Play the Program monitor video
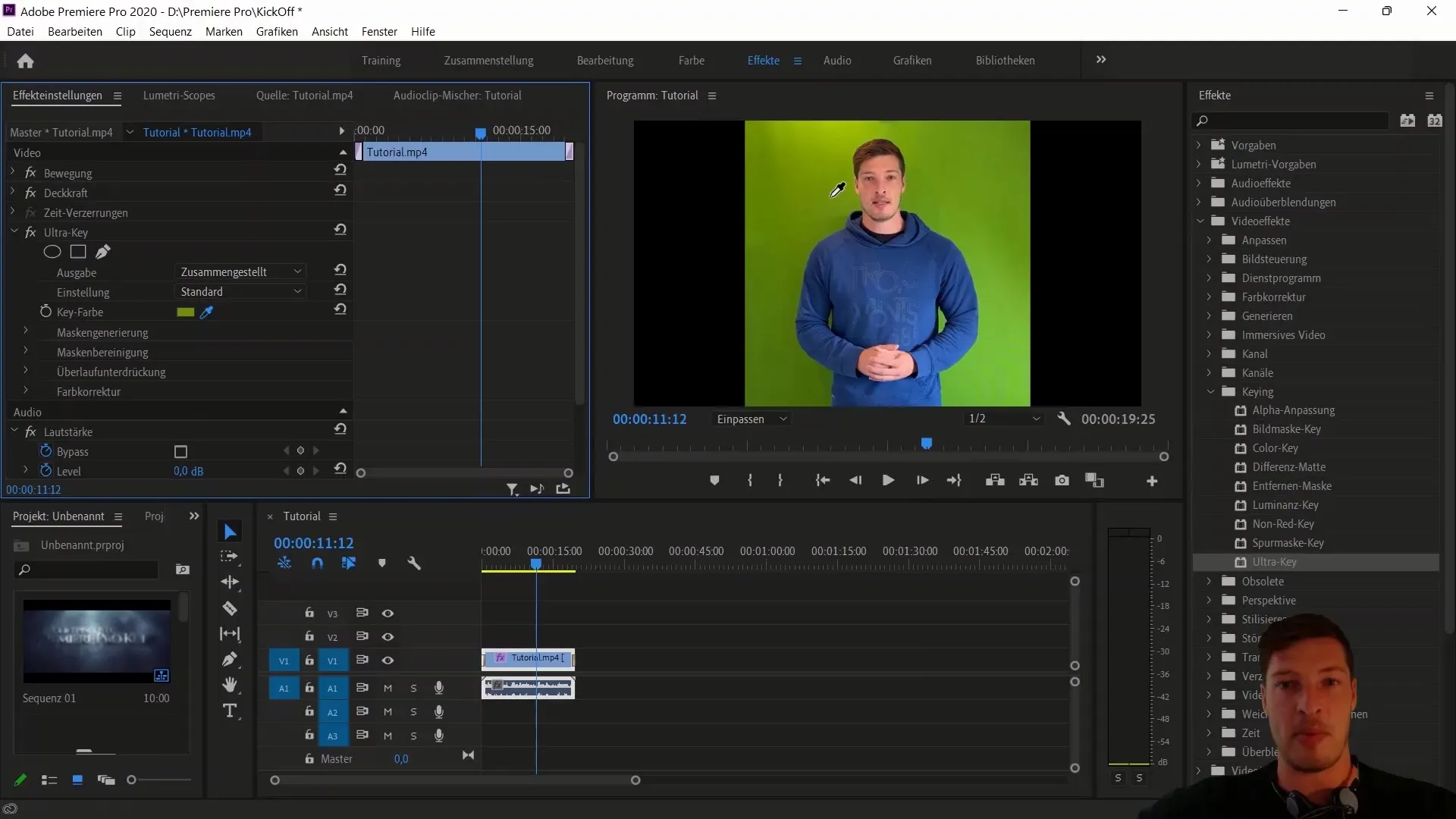The width and height of the screenshot is (1456, 819). 888,481
